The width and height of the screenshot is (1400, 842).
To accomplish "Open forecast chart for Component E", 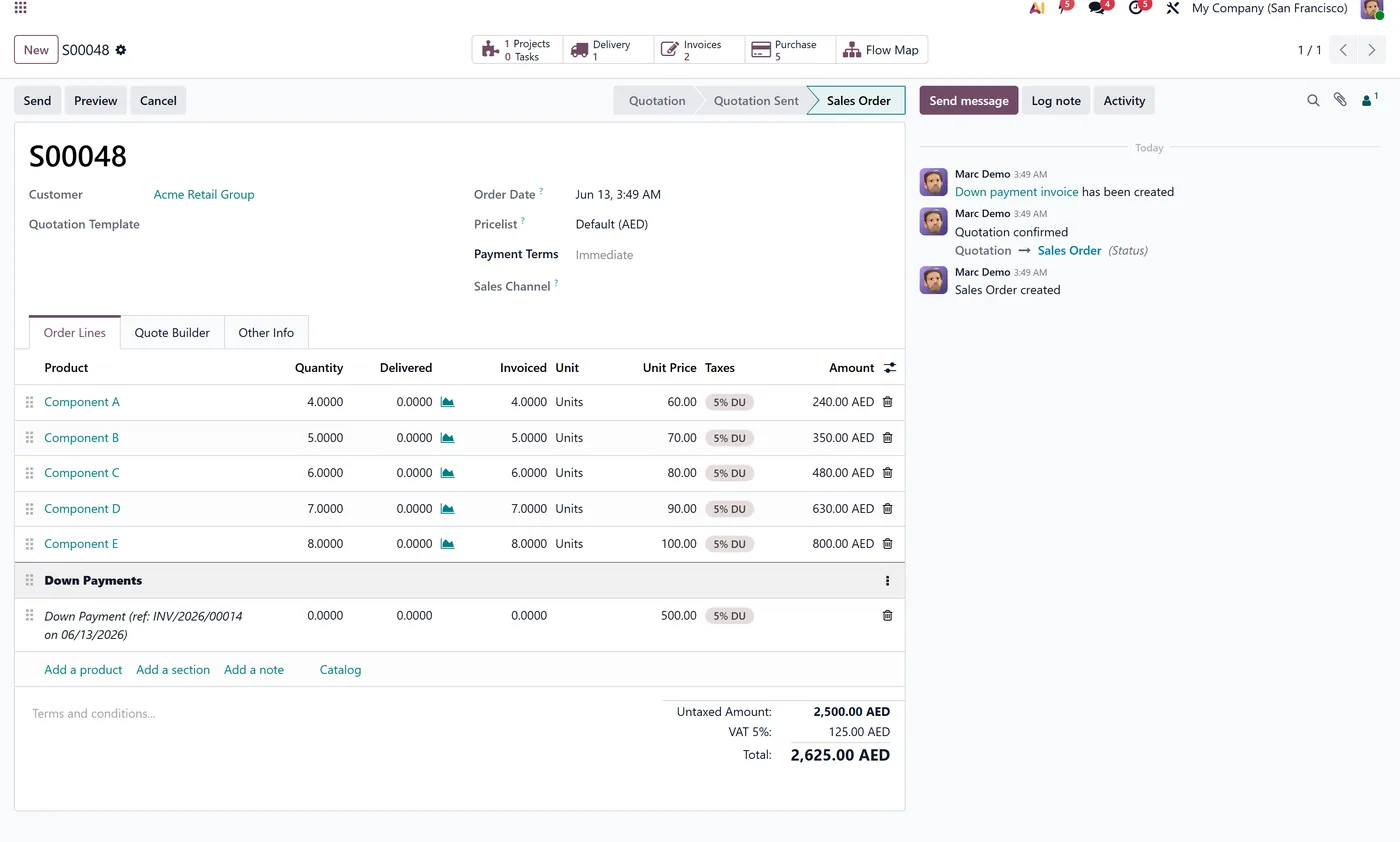I will point(448,544).
